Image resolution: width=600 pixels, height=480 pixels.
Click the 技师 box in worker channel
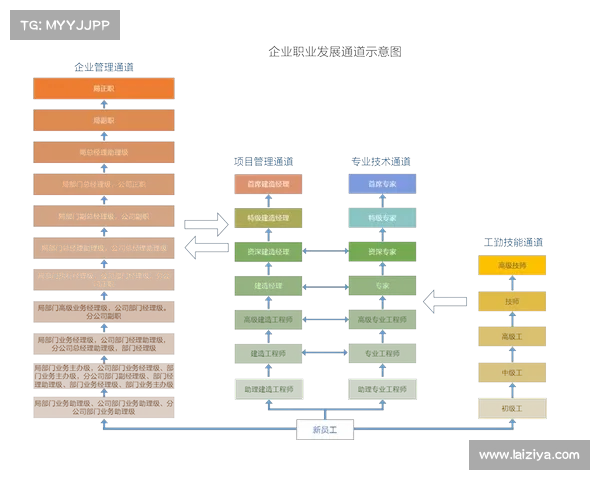[512, 301]
